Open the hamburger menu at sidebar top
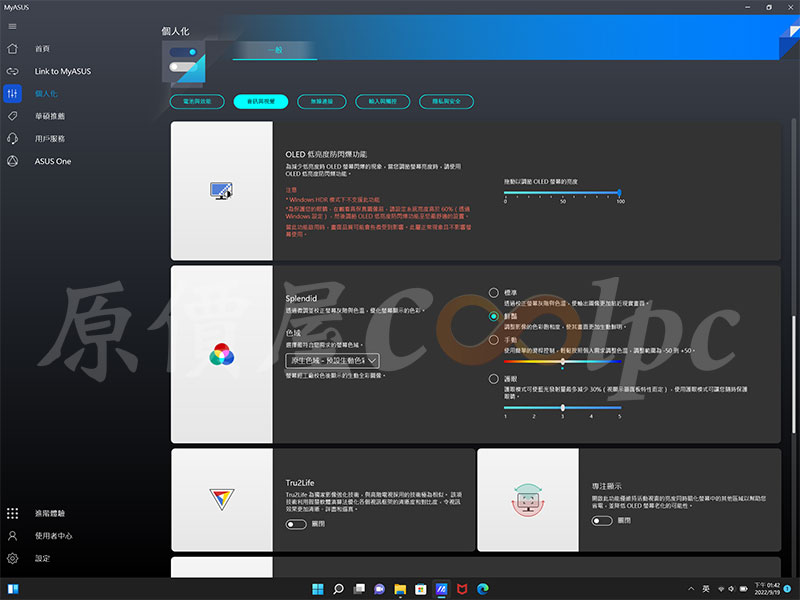The image size is (800, 600). (12, 27)
